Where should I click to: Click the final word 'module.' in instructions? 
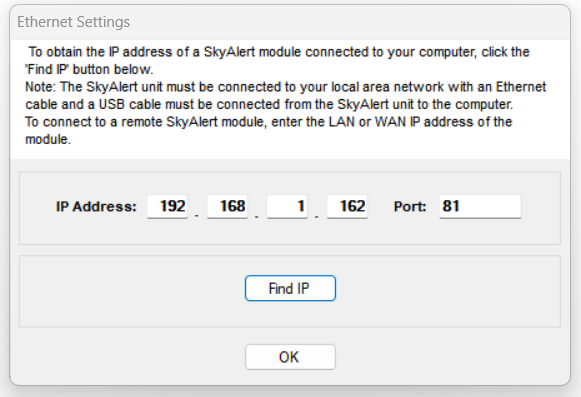point(48,139)
